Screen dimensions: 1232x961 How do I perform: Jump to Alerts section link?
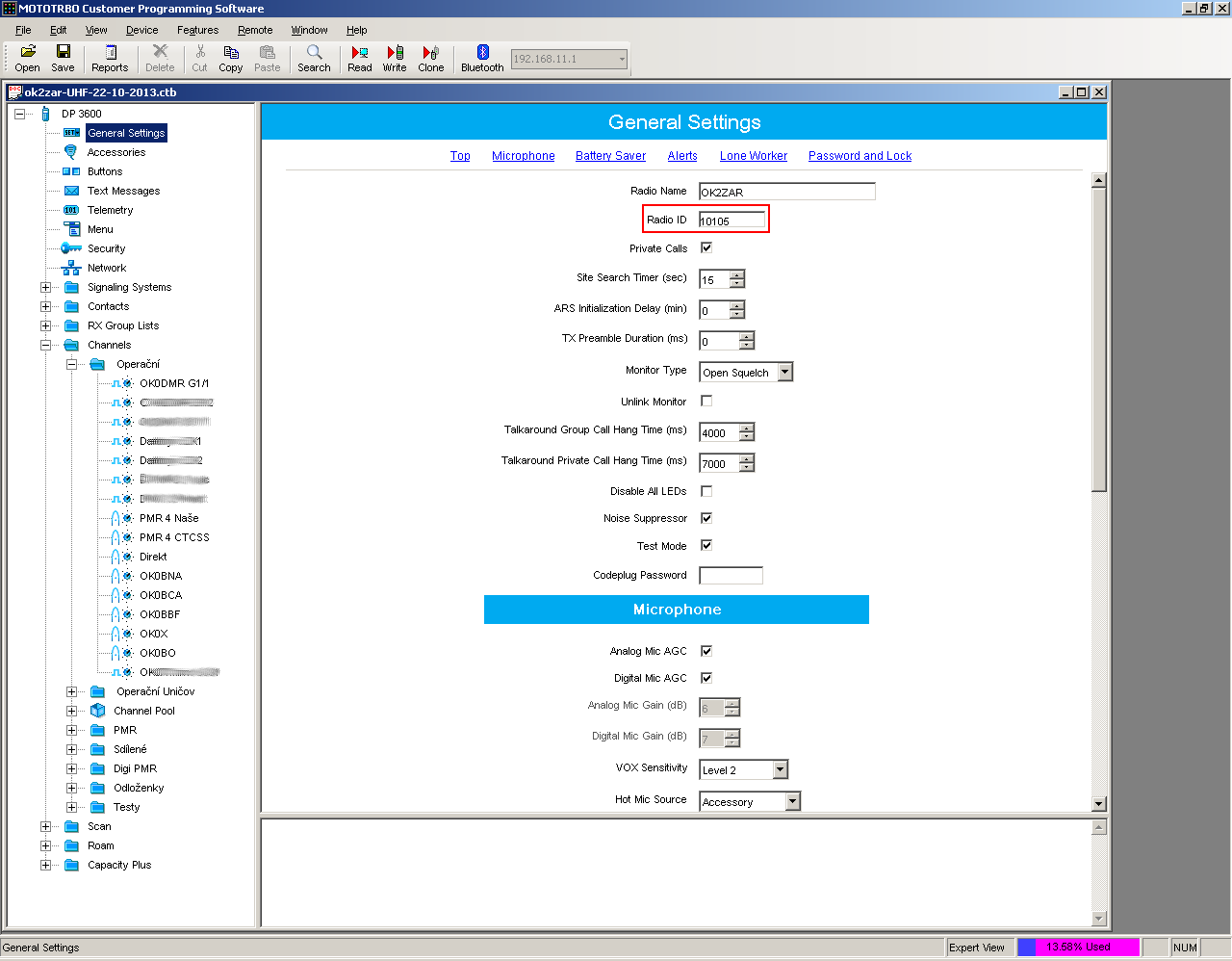click(x=682, y=156)
